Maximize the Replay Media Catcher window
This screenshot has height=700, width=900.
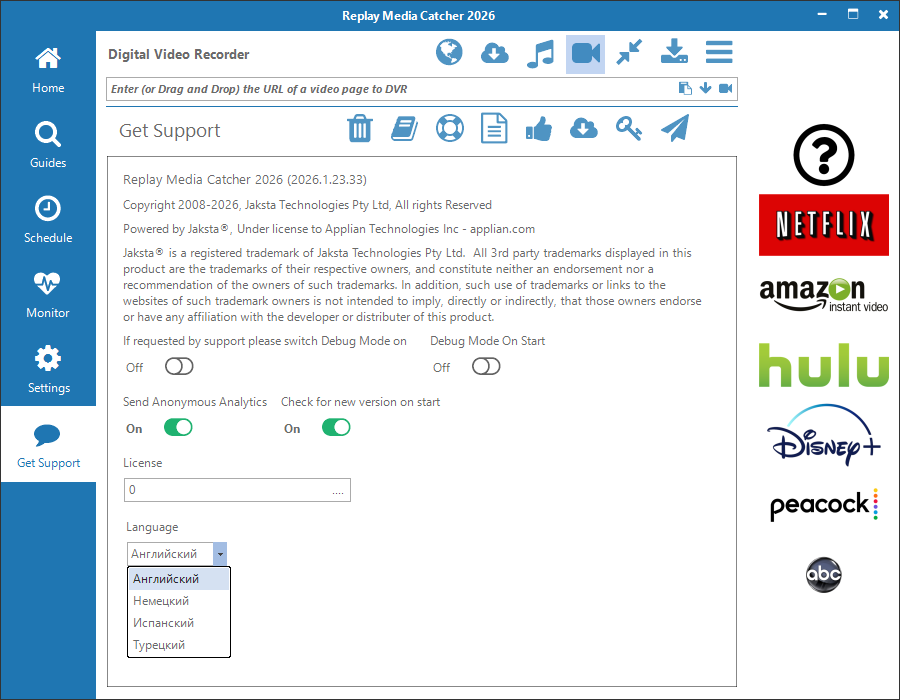pos(853,14)
